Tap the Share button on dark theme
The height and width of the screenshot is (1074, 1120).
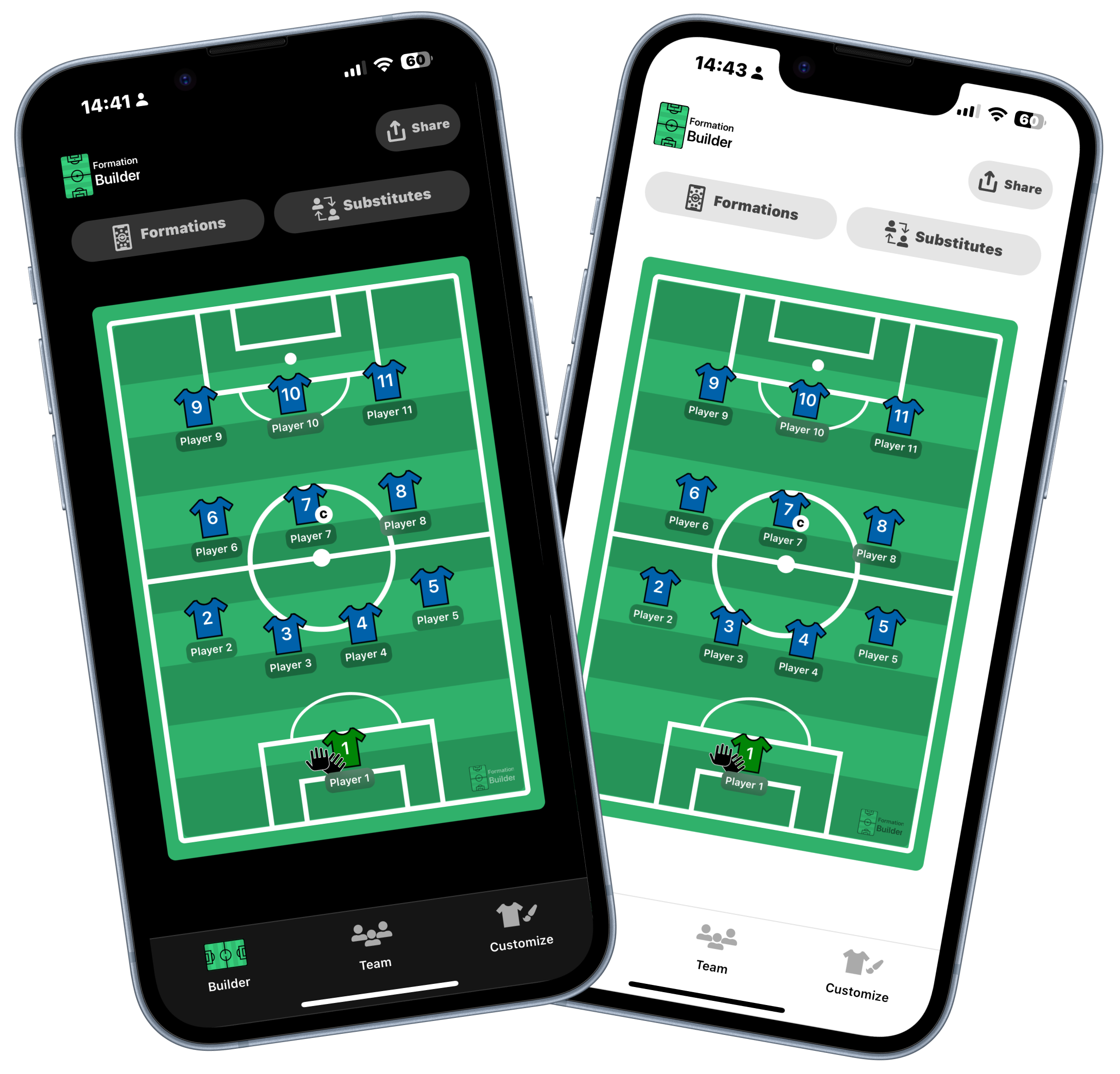pyautogui.click(x=418, y=128)
